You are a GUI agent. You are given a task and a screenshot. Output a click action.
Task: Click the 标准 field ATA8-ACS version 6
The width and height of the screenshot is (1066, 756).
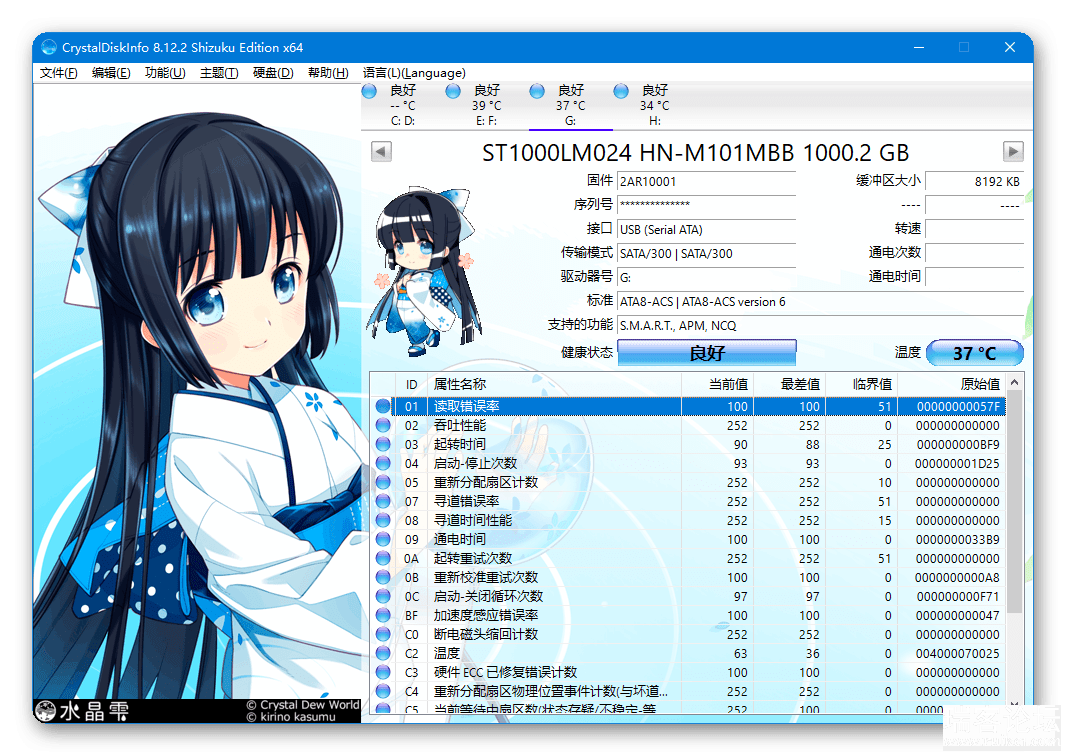point(821,301)
